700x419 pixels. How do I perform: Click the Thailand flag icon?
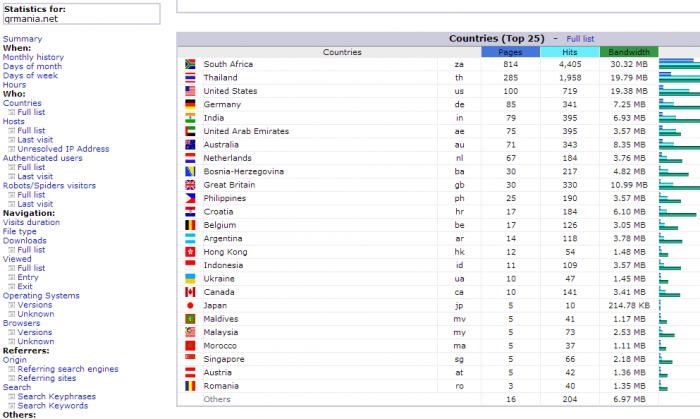(x=190, y=78)
